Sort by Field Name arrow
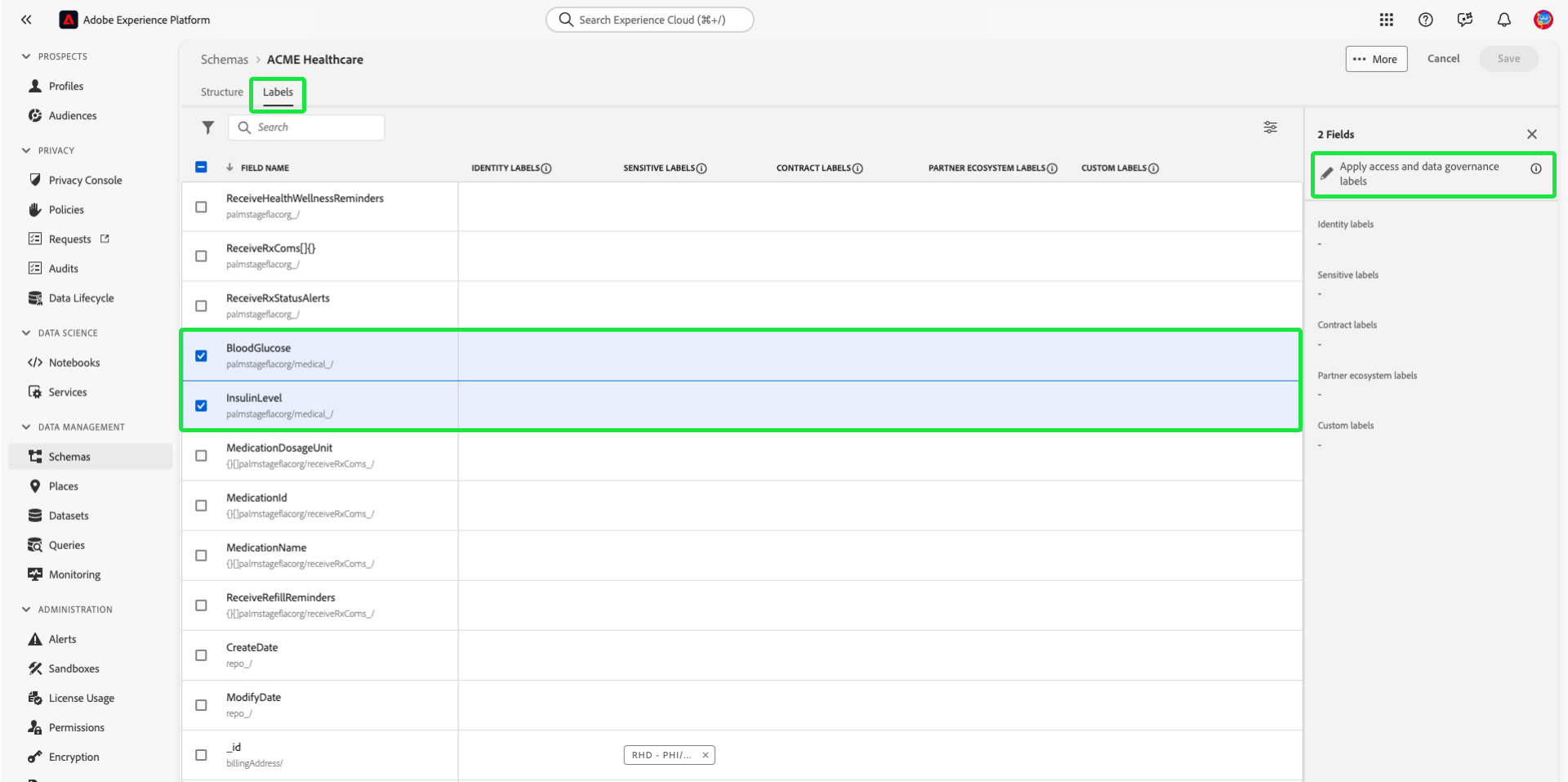Screen dimensions: 1568x782 tap(229, 168)
